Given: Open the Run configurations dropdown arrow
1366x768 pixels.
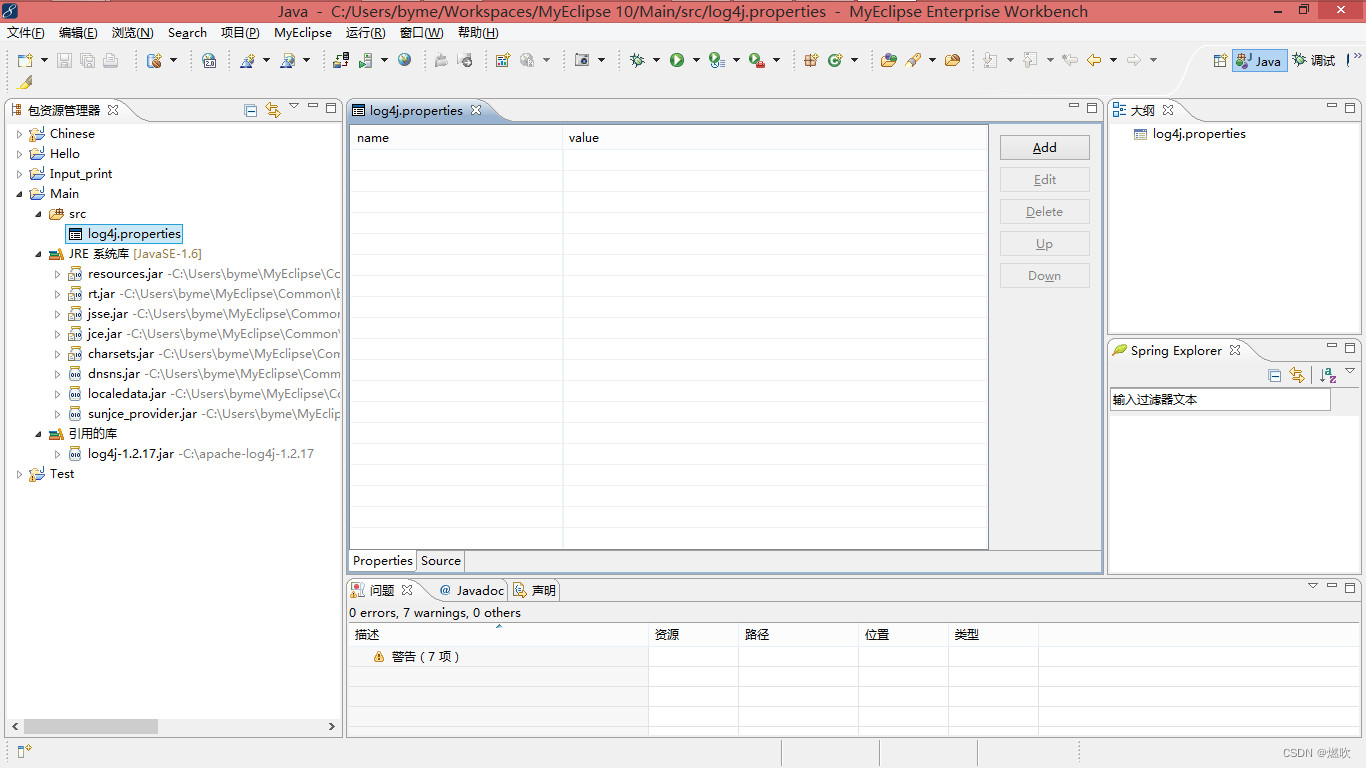Looking at the screenshot, I should [696, 60].
